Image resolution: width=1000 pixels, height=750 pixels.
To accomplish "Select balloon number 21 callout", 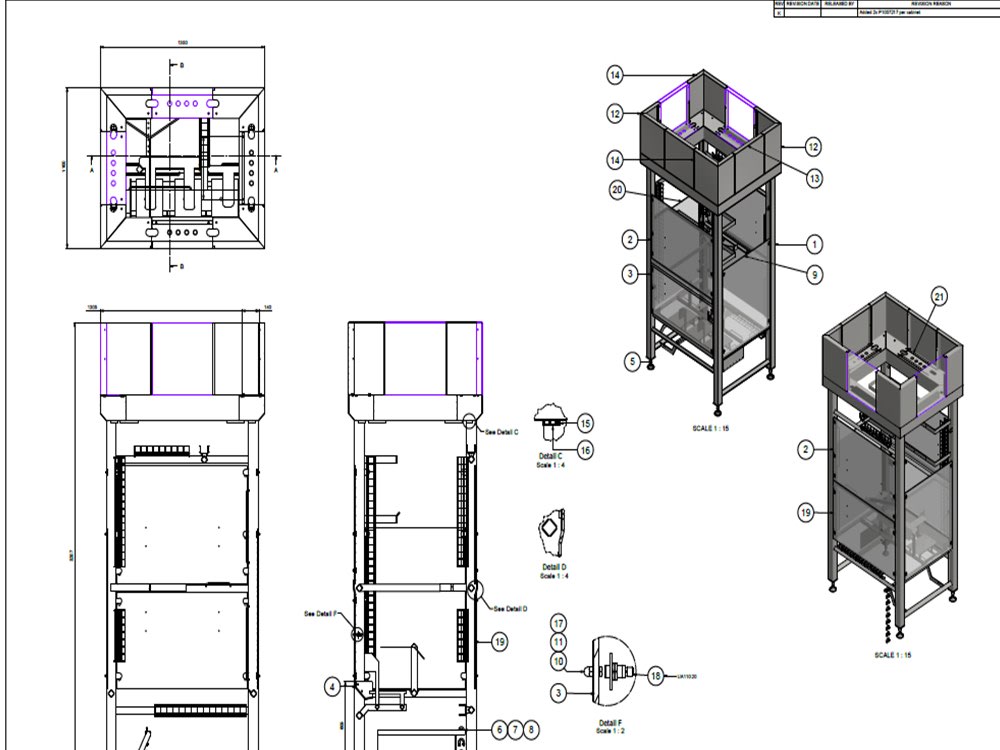I will [x=939, y=297].
